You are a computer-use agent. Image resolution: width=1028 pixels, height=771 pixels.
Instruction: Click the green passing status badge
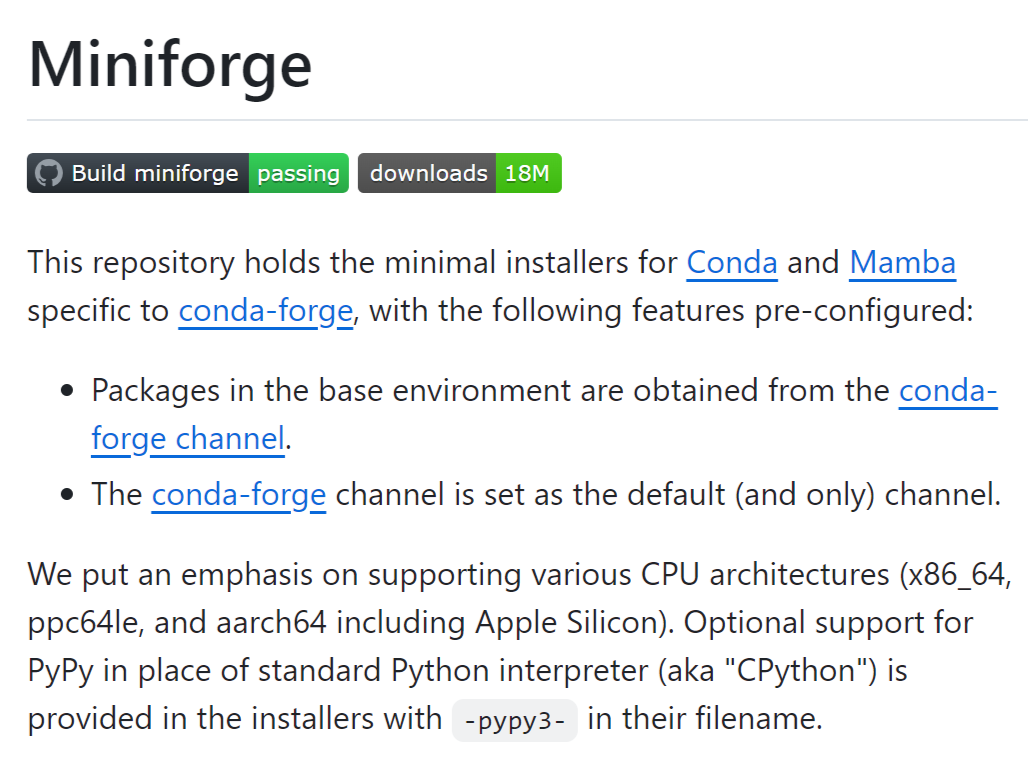click(298, 173)
